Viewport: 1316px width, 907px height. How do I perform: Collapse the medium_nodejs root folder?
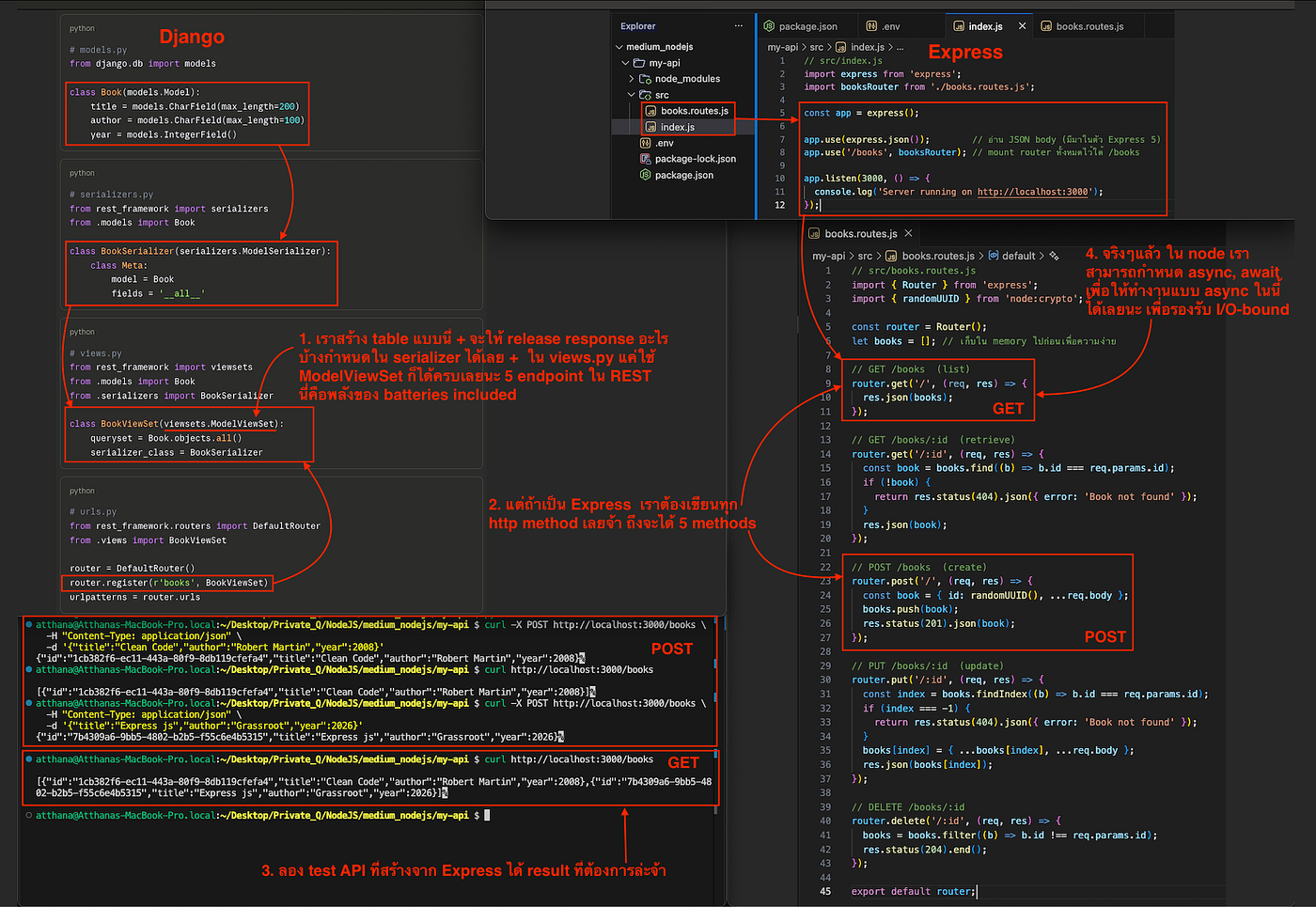(x=619, y=47)
